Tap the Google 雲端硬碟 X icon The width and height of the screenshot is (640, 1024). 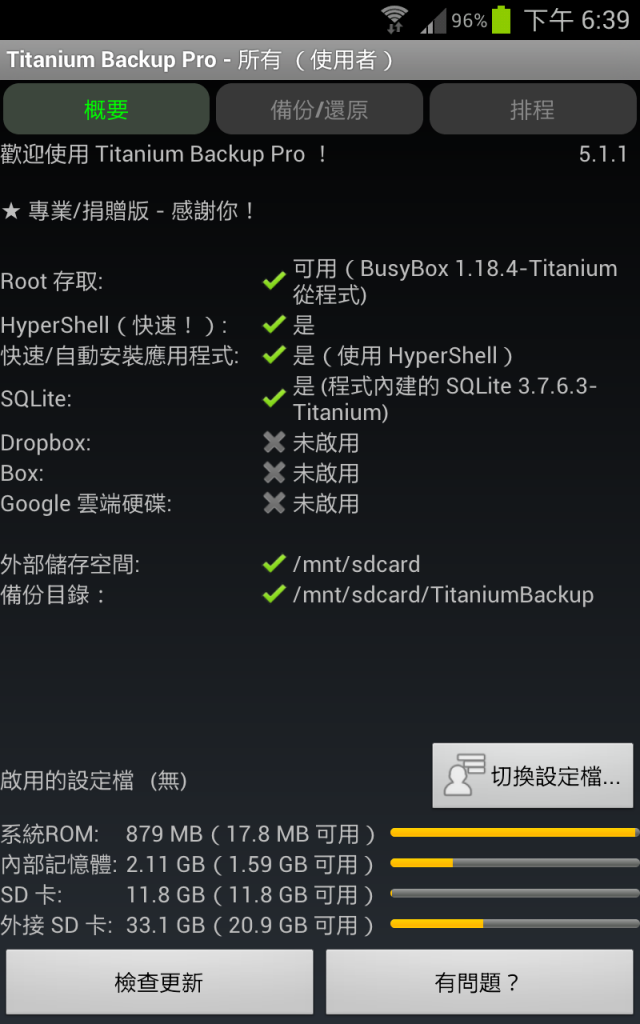pos(274,503)
